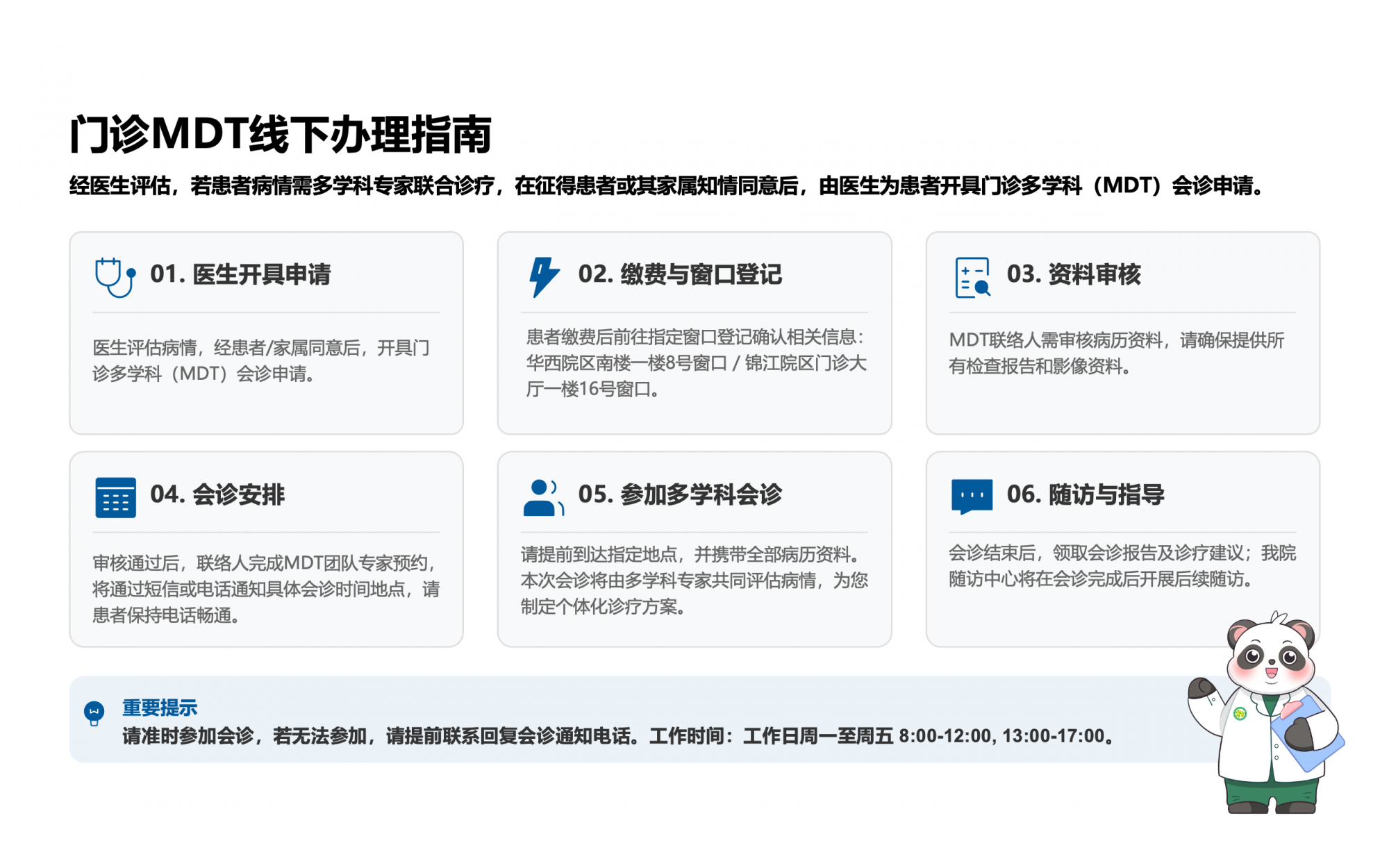Screen dimensions: 1389x868
Task: Click the lightning bolt icon in card 02
Action: [543, 277]
